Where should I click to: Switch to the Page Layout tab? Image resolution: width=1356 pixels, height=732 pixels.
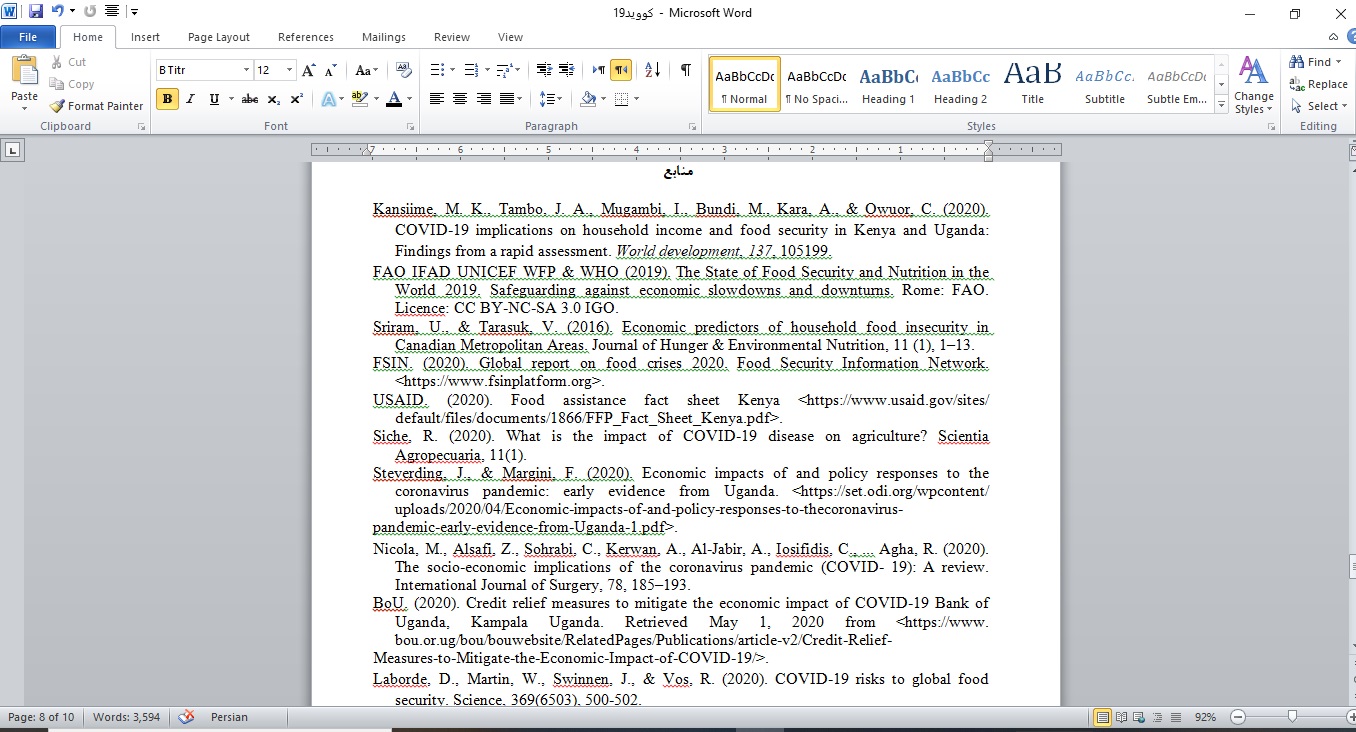[219, 37]
